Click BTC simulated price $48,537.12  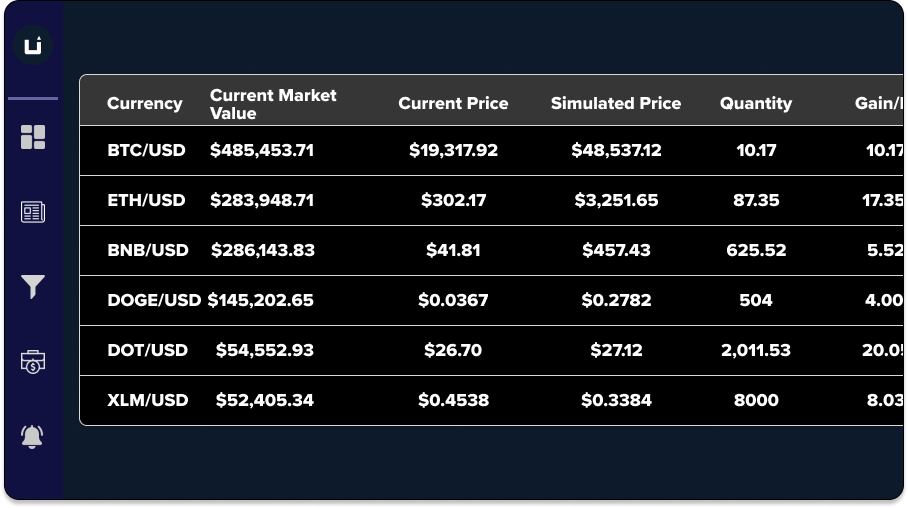616,150
